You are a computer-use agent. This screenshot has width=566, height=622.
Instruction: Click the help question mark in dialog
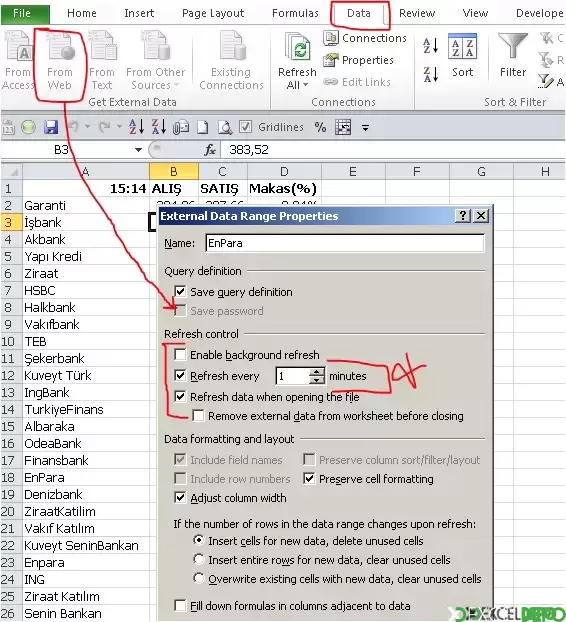462,216
